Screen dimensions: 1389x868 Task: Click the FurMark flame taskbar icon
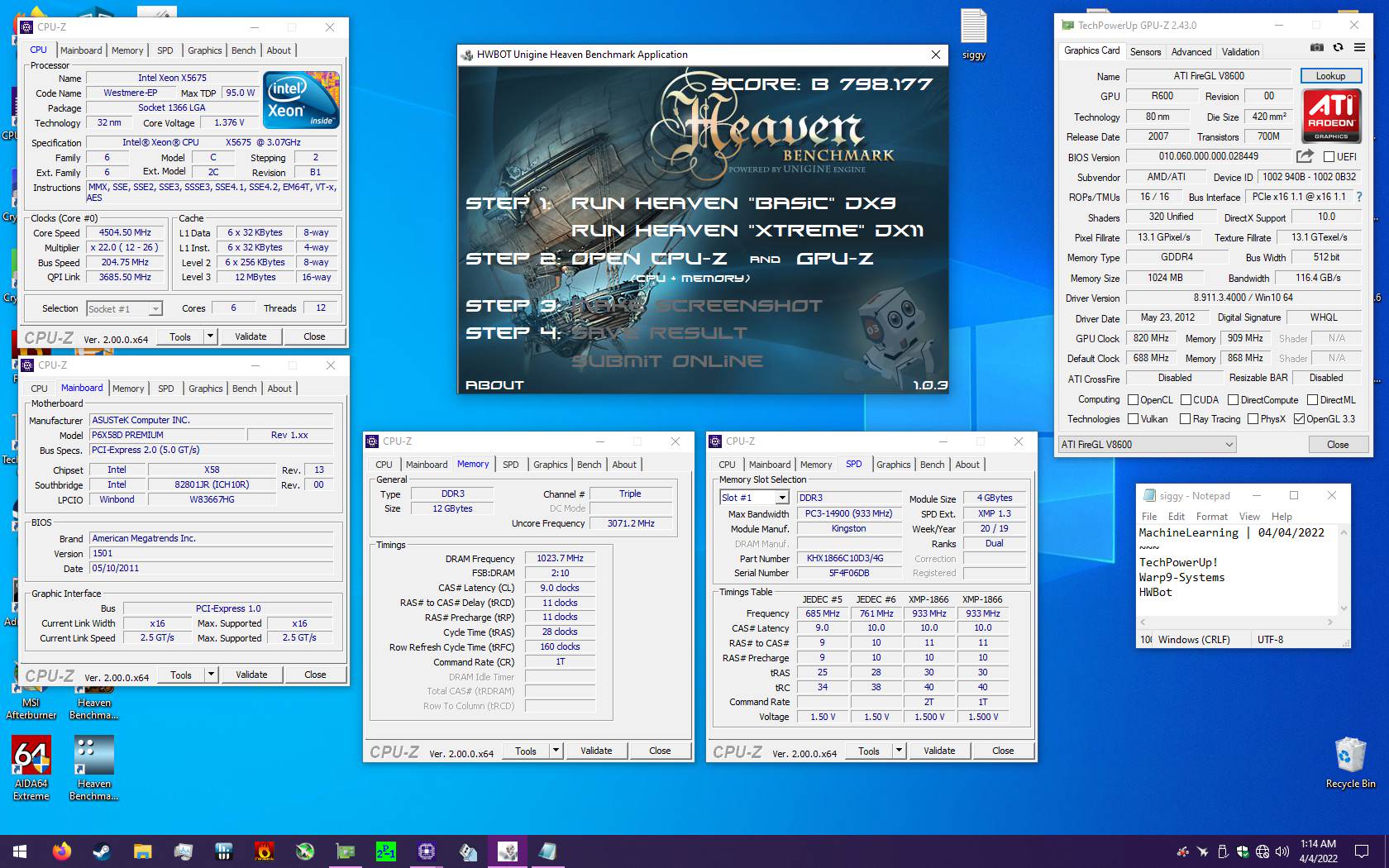coord(265,851)
